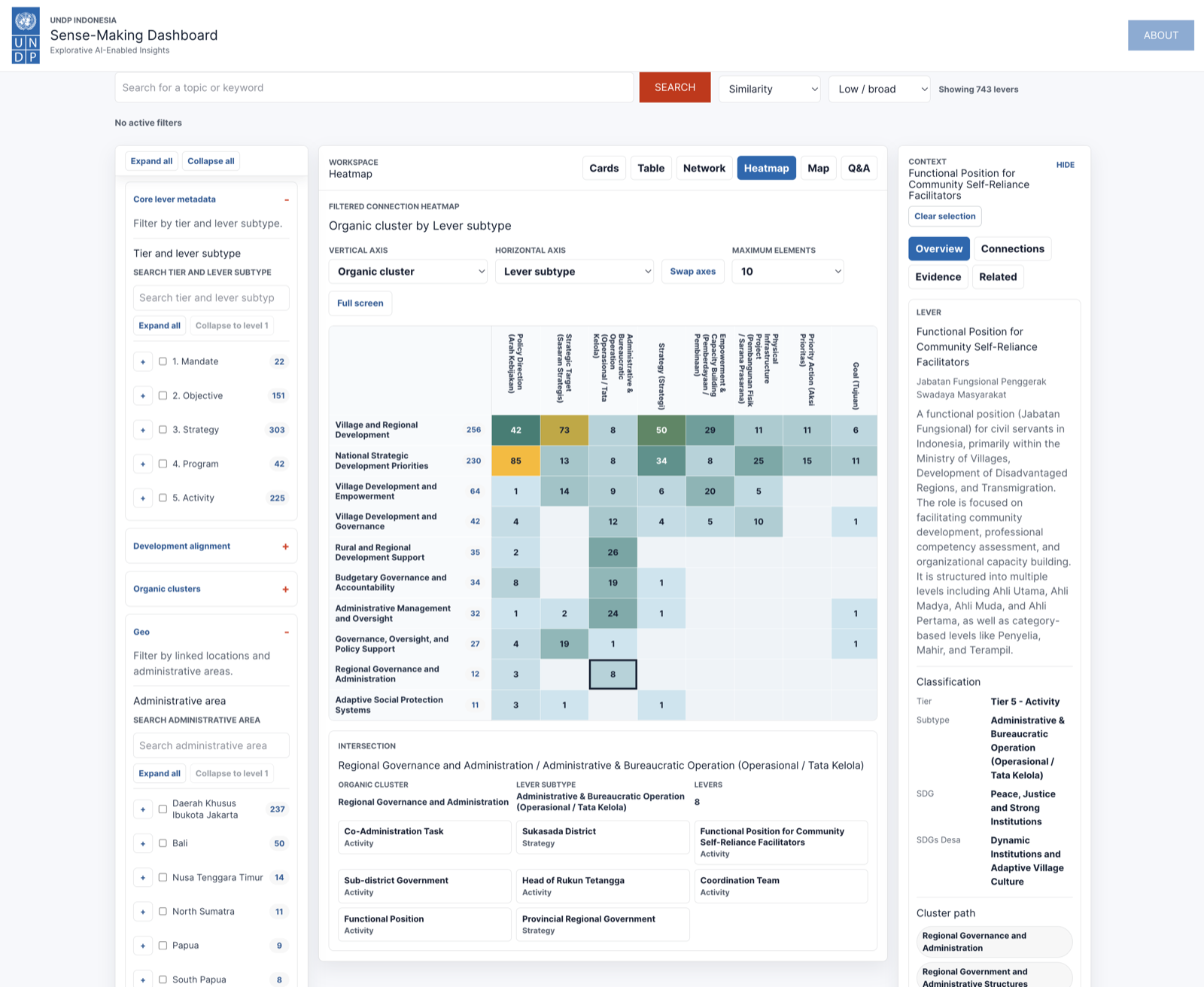
Task: Collapse Core lever metadata minus icon
Action: [287, 200]
